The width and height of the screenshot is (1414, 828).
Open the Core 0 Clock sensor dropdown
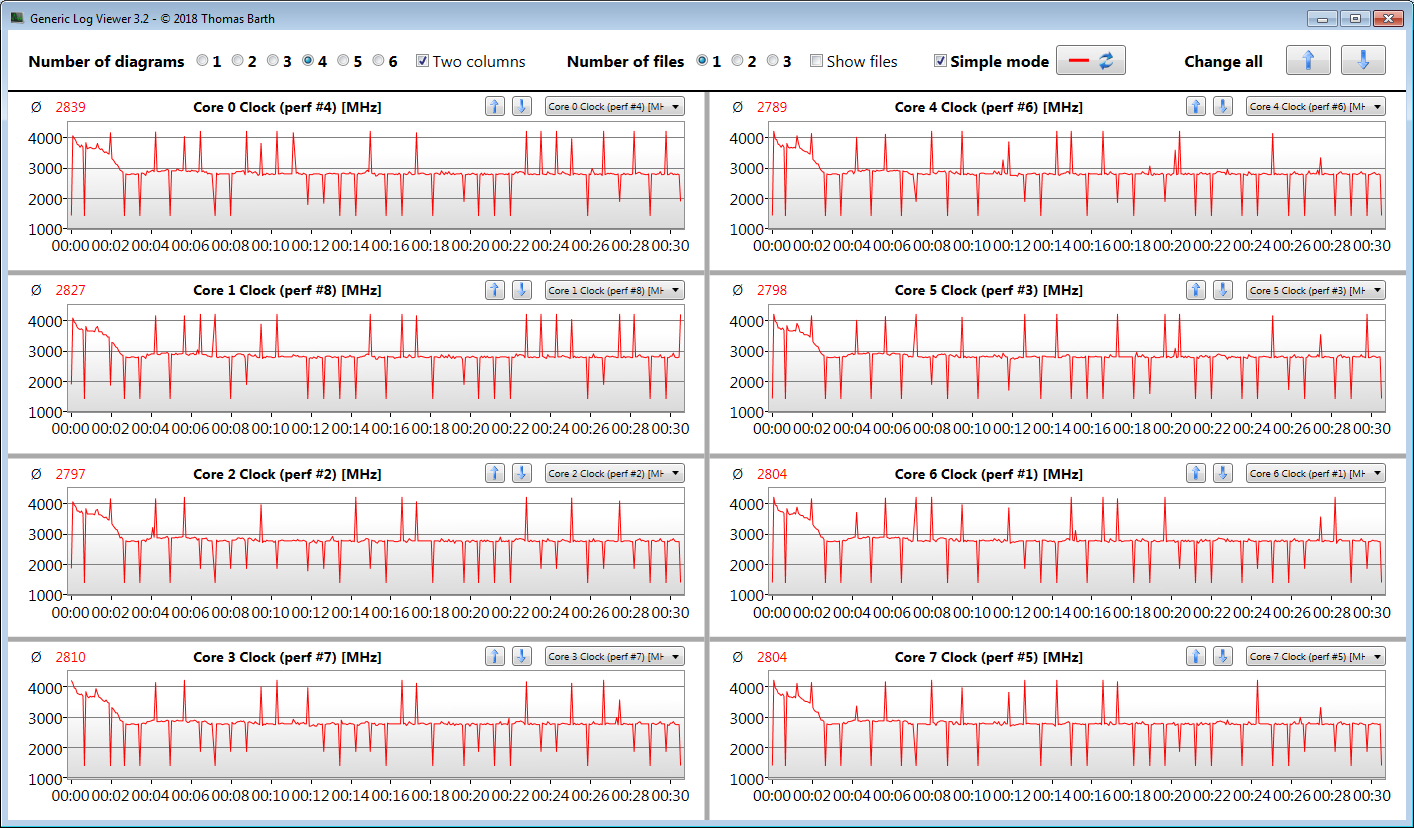coord(614,107)
